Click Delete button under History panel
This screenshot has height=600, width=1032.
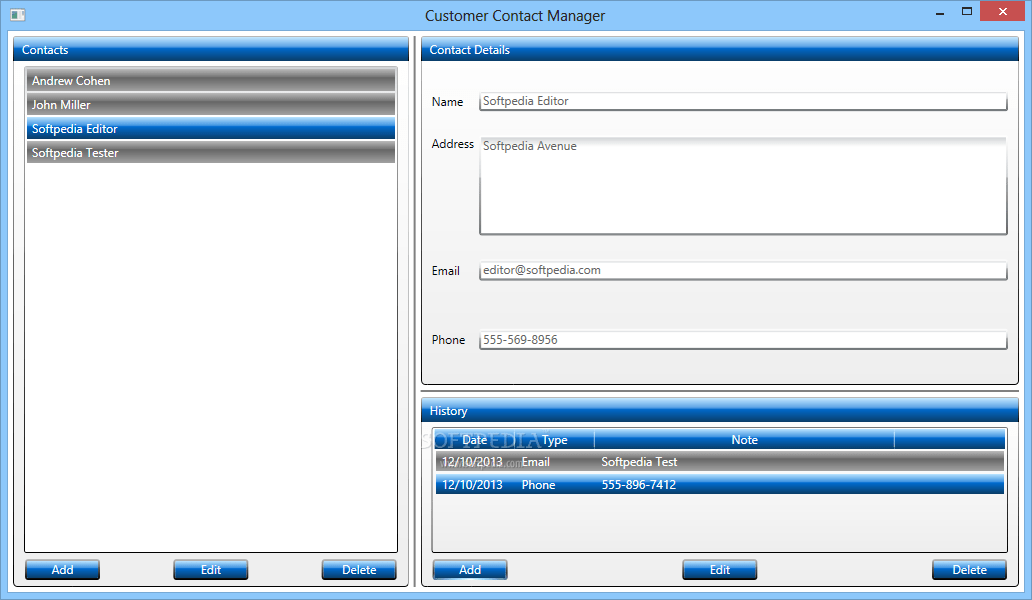pyautogui.click(x=969, y=570)
